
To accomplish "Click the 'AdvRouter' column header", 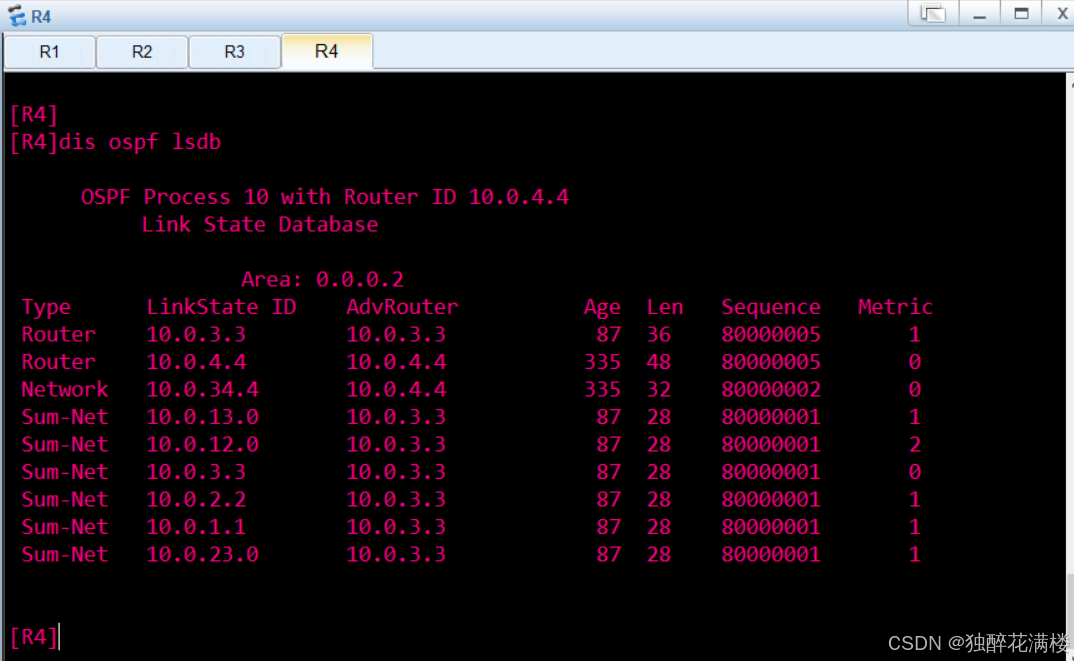I will pos(402,307).
